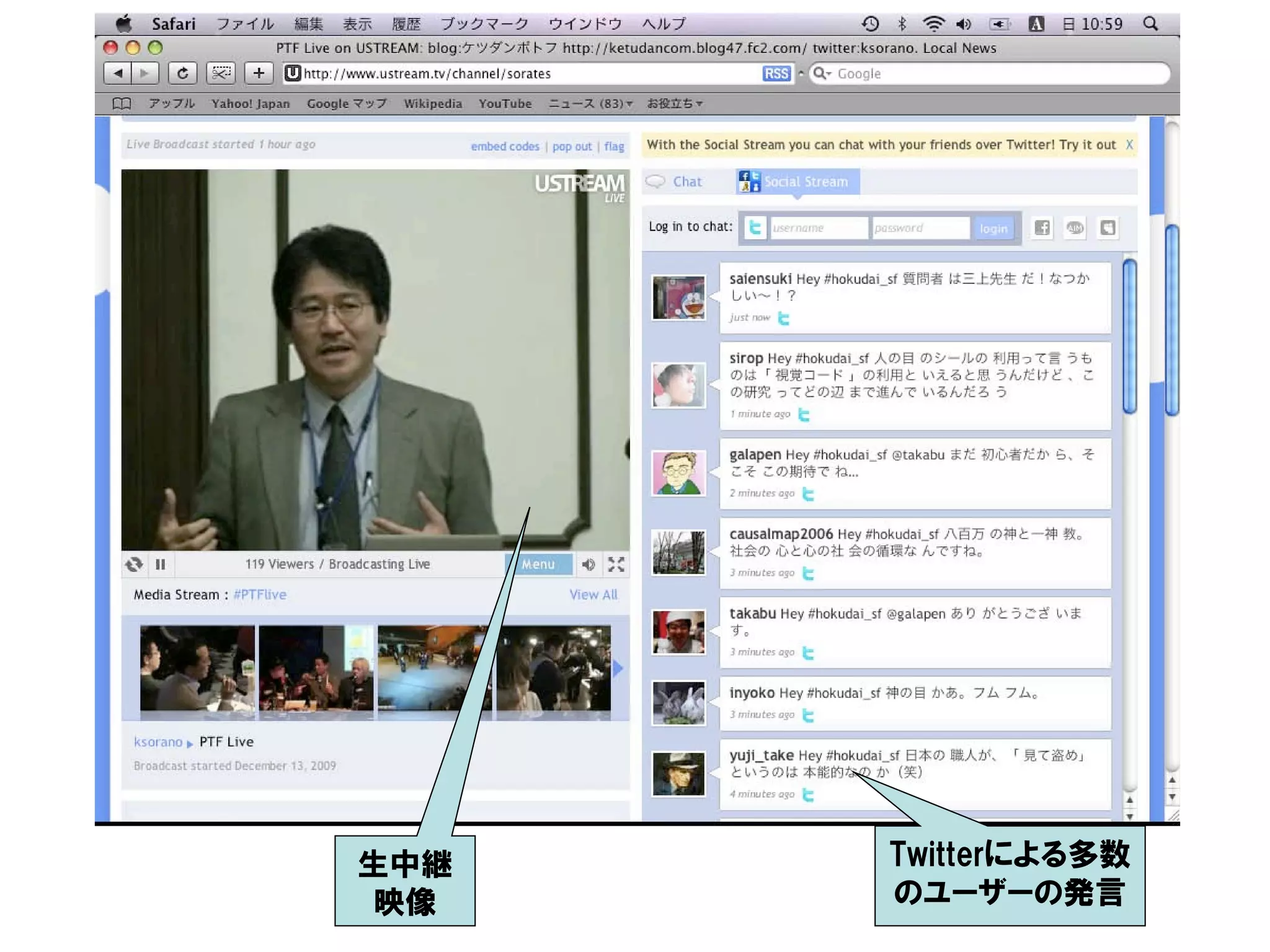Click the username field
Screen dimensions: 1270x952
click(x=819, y=227)
